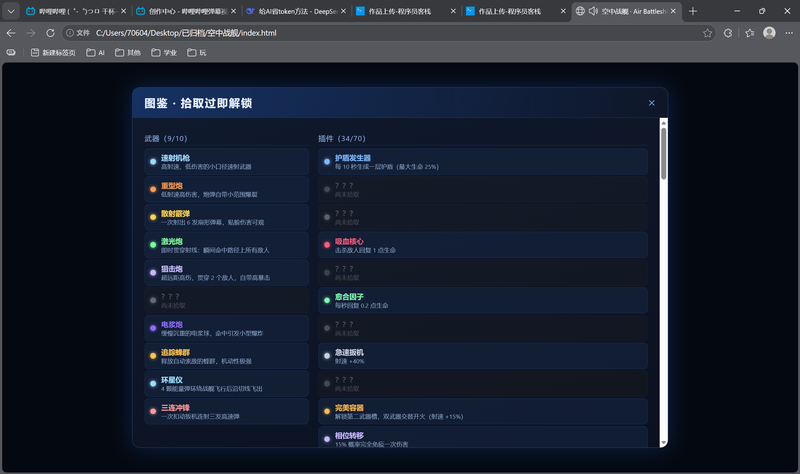Screen dimensions: 800x474
Task: Open the 新建标签页 bookmark
Action: click(53, 53)
